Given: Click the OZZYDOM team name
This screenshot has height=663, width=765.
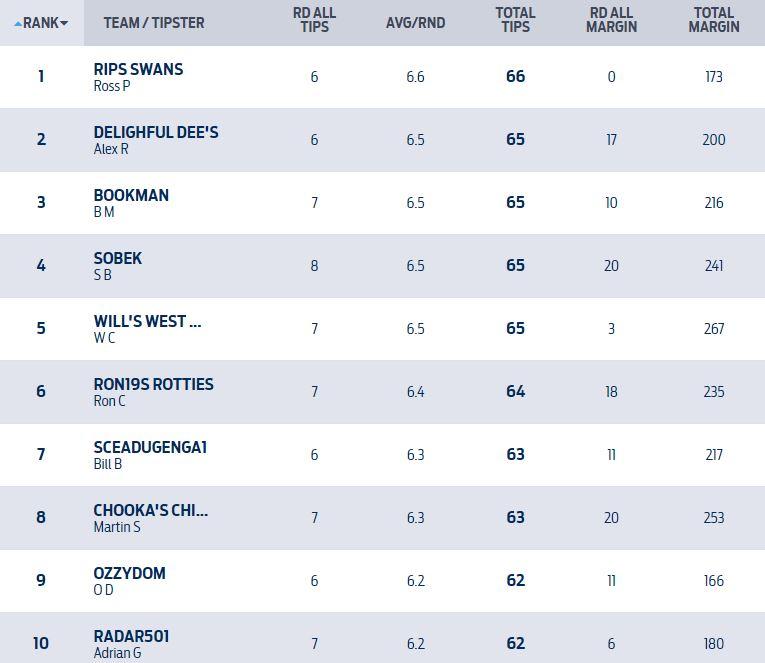Looking at the screenshot, I should [x=129, y=573].
